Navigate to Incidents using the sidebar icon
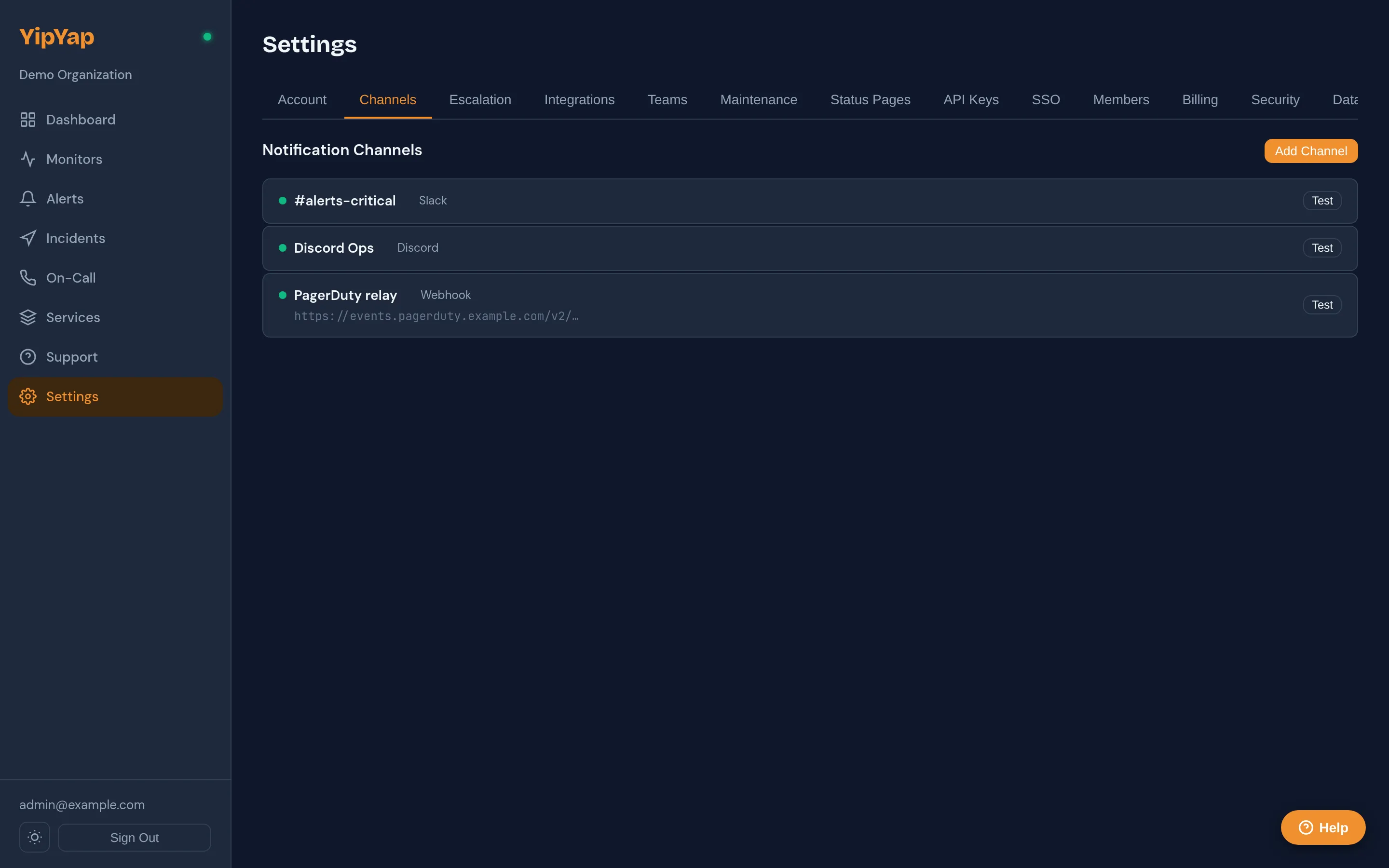The image size is (1389, 868). (x=28, y=238)
